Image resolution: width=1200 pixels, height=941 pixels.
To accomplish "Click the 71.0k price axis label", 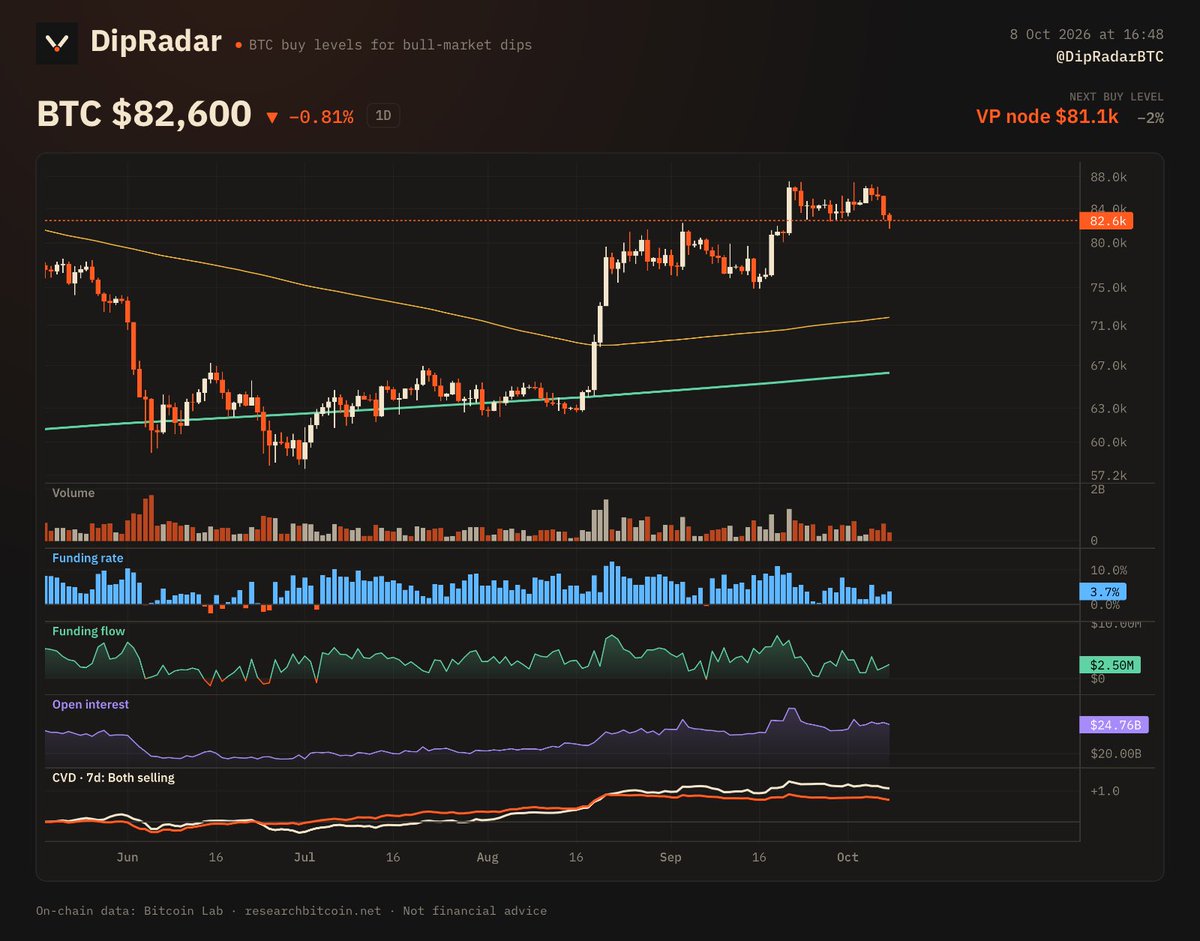I will (1108, 326).
